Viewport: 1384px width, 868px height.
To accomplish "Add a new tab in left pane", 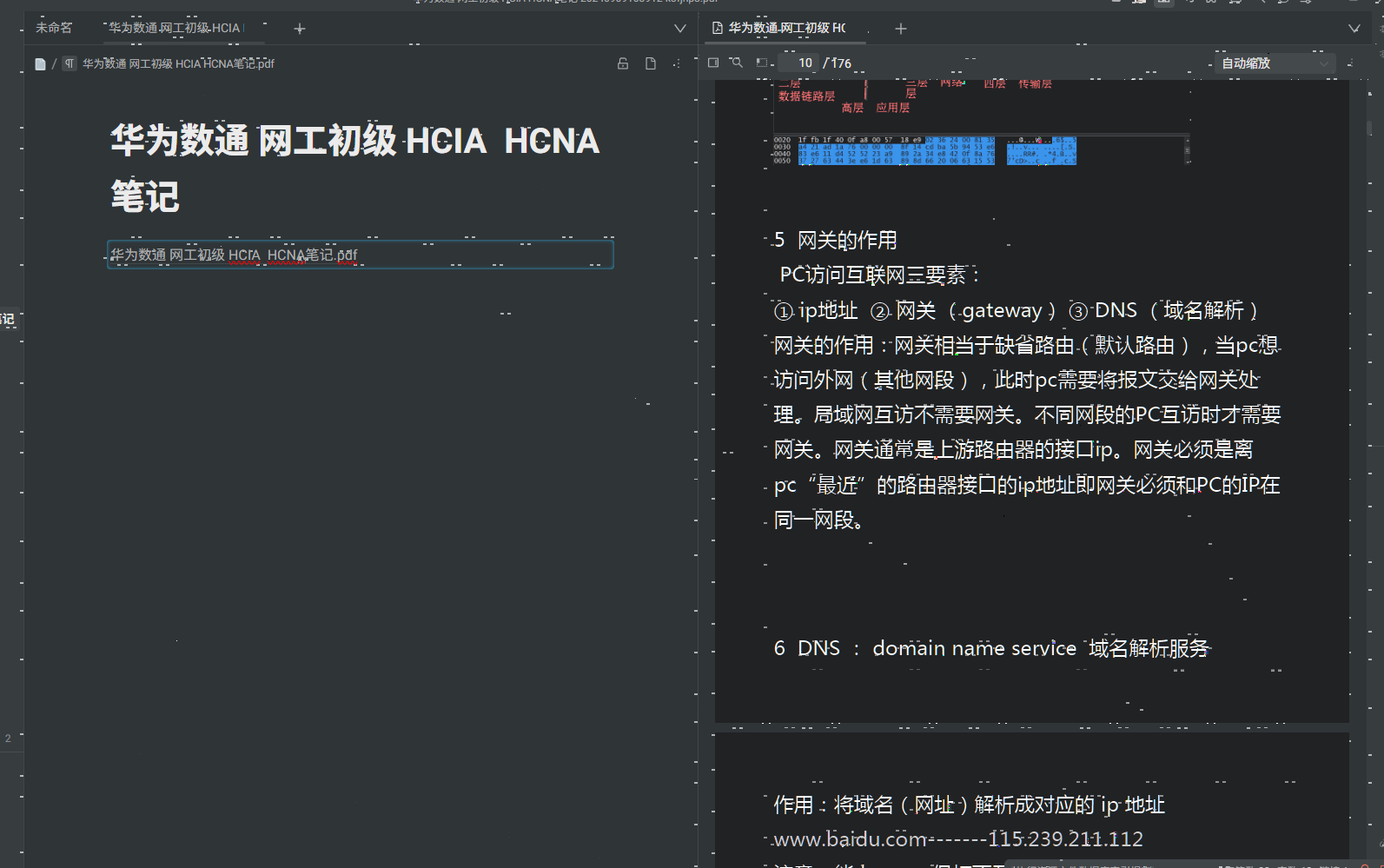I will (x=300, y=29).
